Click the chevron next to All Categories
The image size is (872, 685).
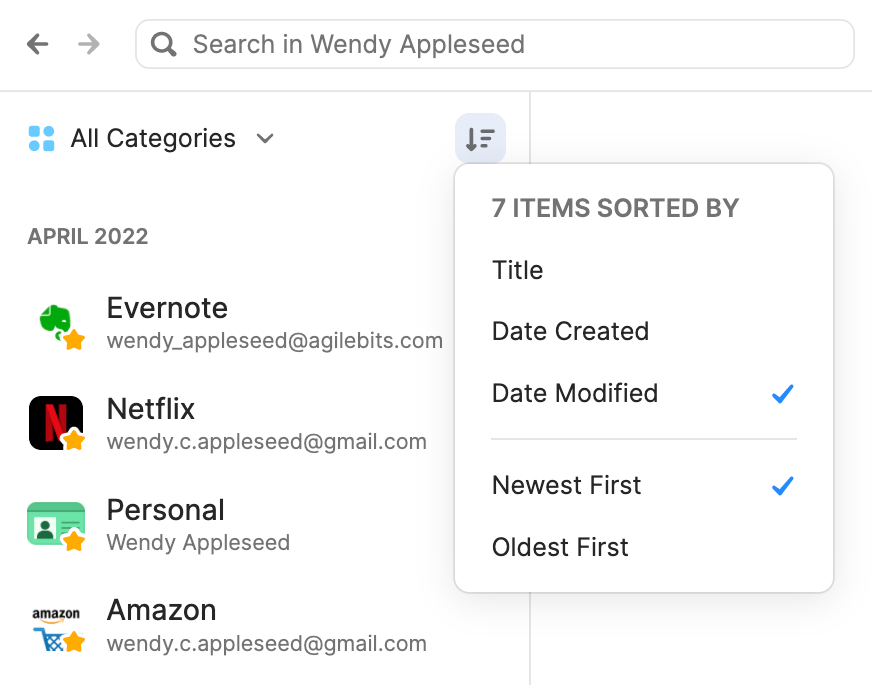pyautogui.click(x=264, y=139)
